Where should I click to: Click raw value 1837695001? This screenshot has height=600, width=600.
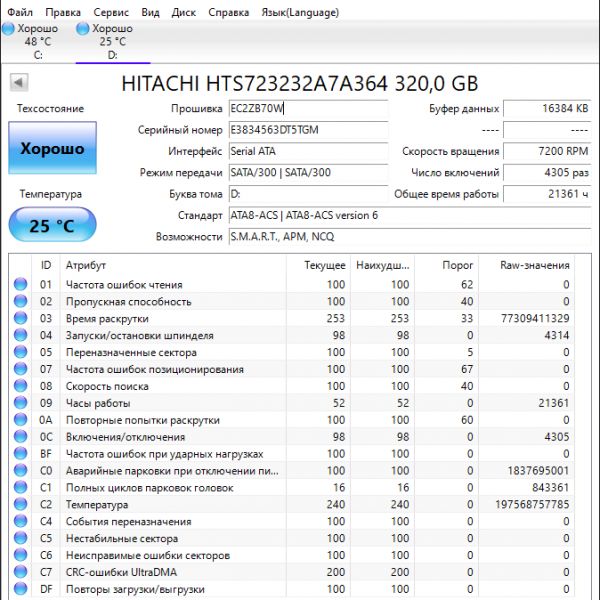(538, 470)
